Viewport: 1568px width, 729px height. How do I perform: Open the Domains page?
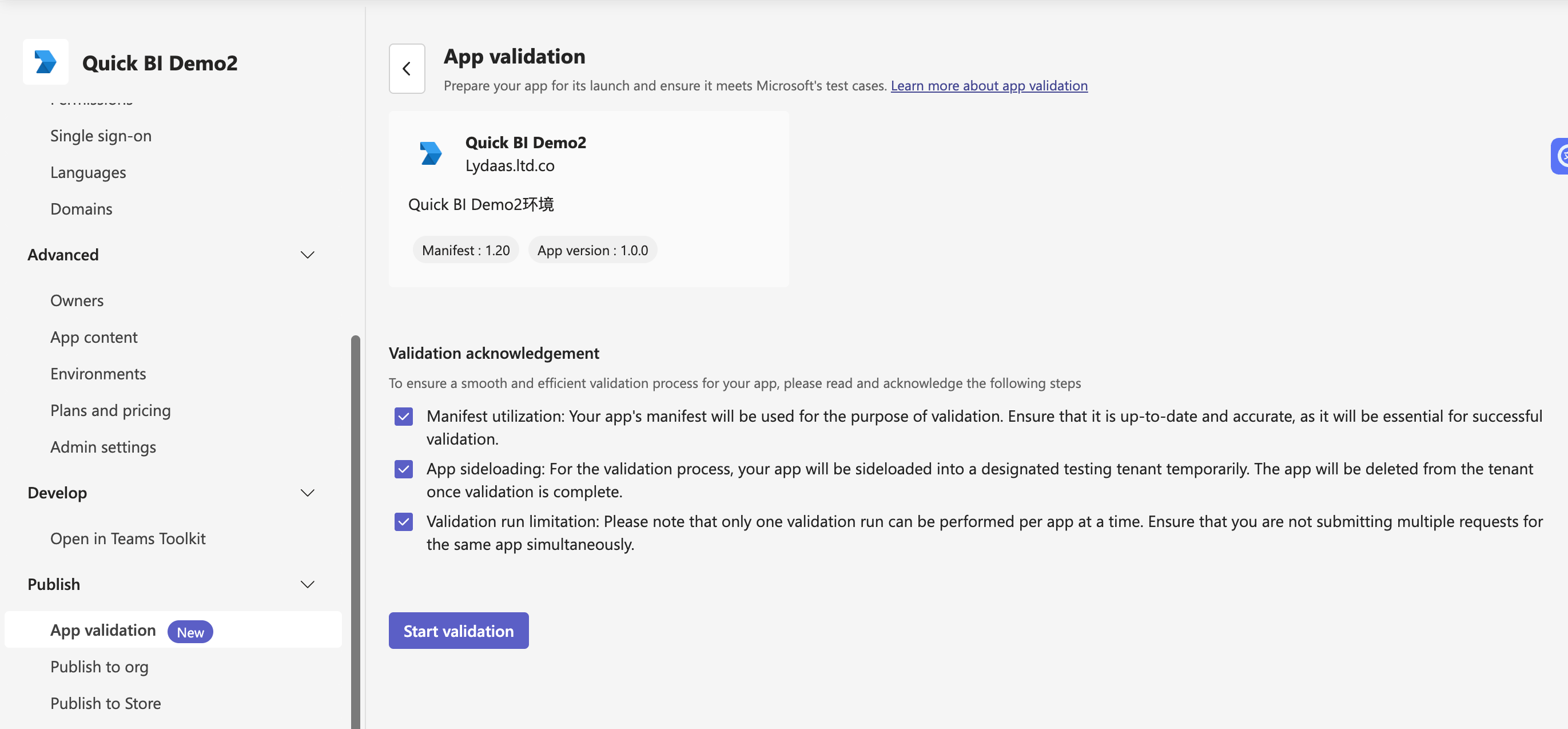(82, 209)
